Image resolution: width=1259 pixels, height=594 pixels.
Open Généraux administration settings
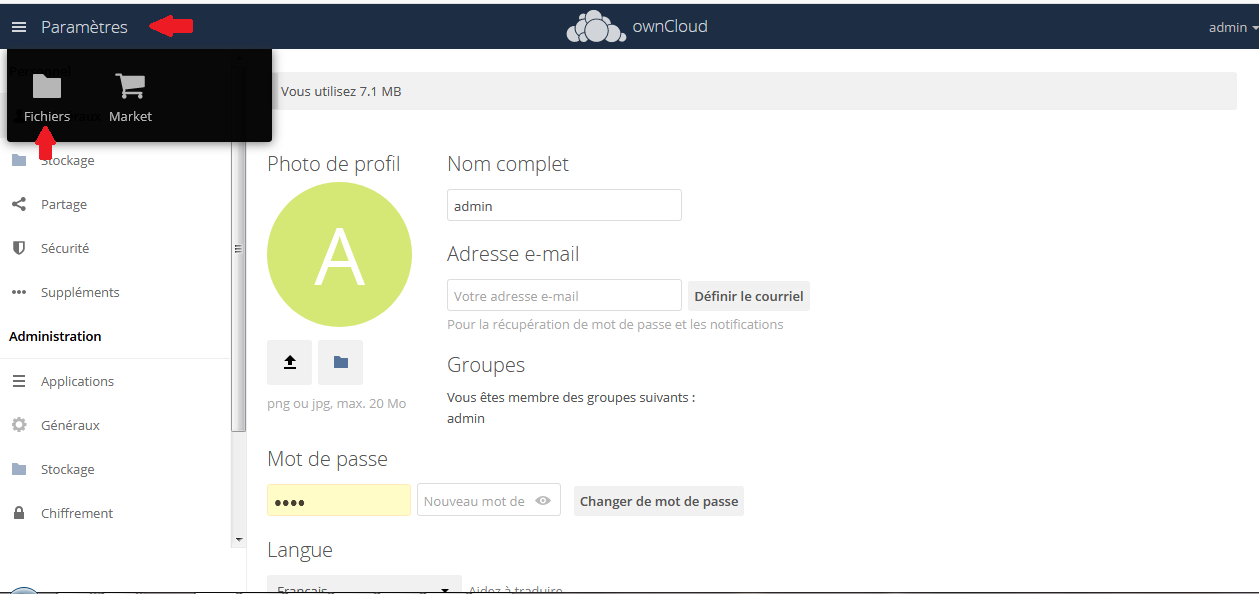point(70,425)
